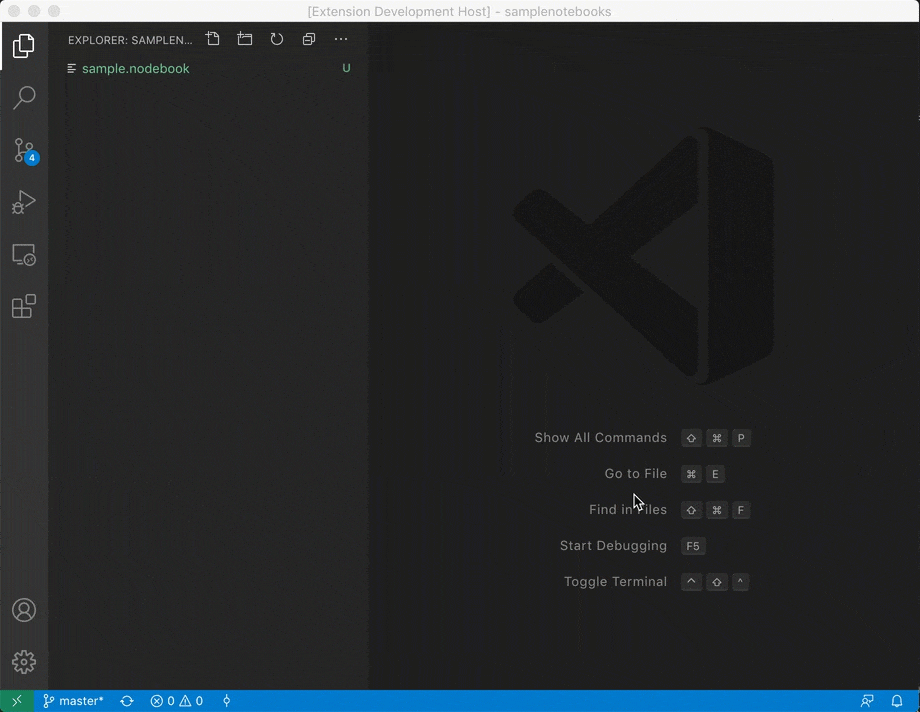Image resolution: width=920 pixels, height=712 pixels.
Task: Create a new file from Explorer toolbar
Action: (212, 39)
